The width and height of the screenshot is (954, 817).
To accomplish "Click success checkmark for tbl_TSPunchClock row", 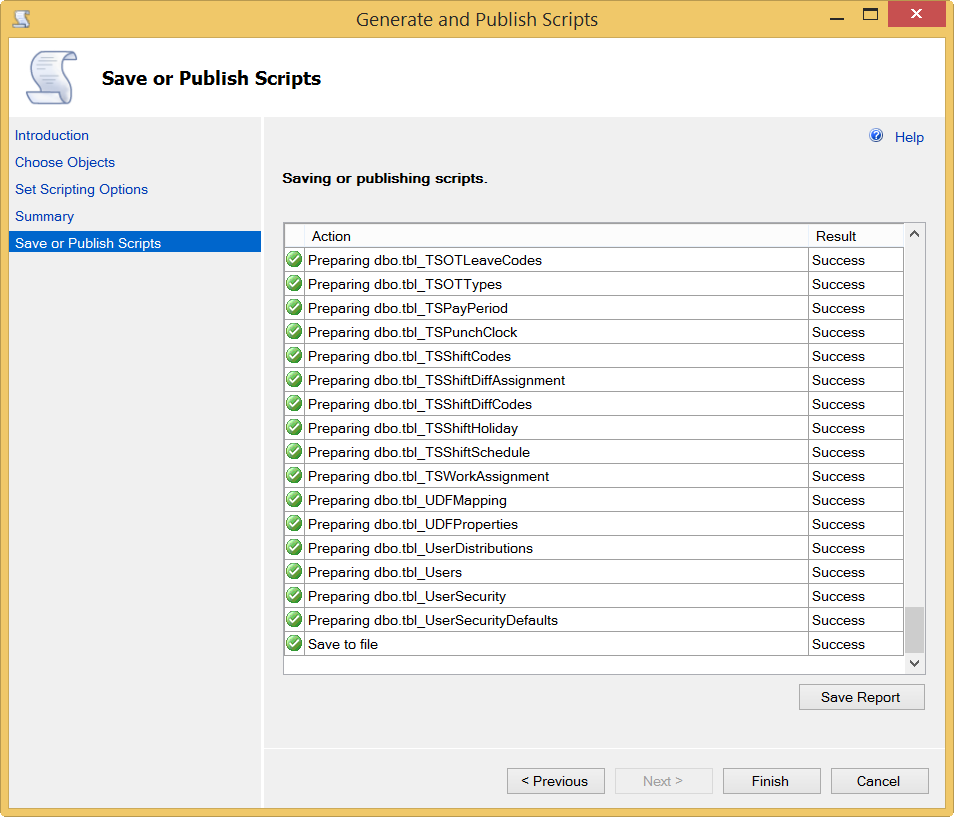I will 294,332.
